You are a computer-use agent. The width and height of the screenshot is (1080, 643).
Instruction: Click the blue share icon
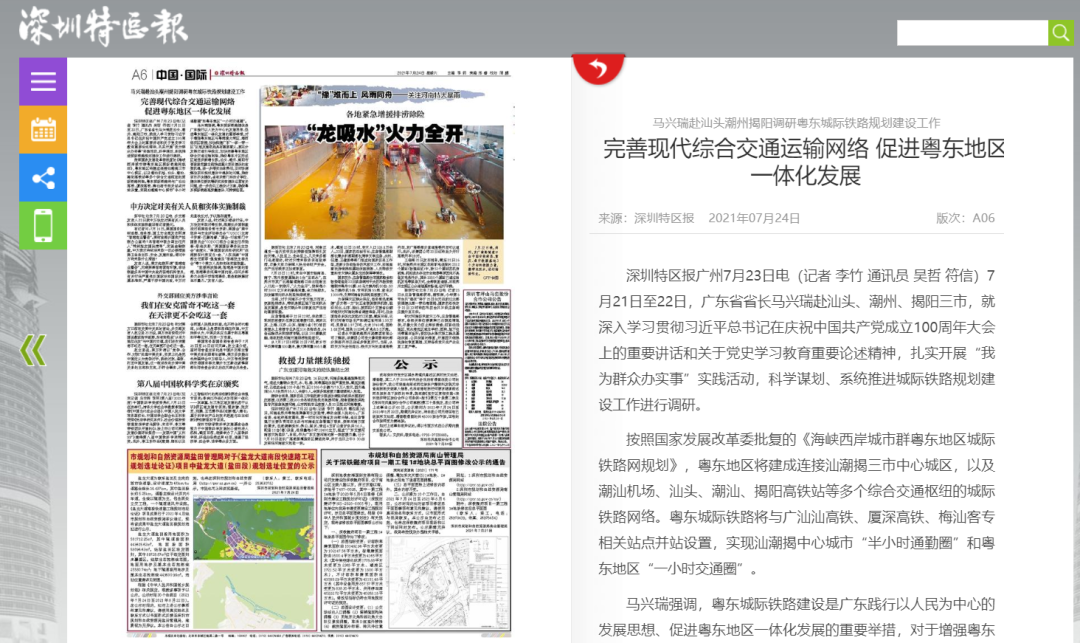point(43,178)
